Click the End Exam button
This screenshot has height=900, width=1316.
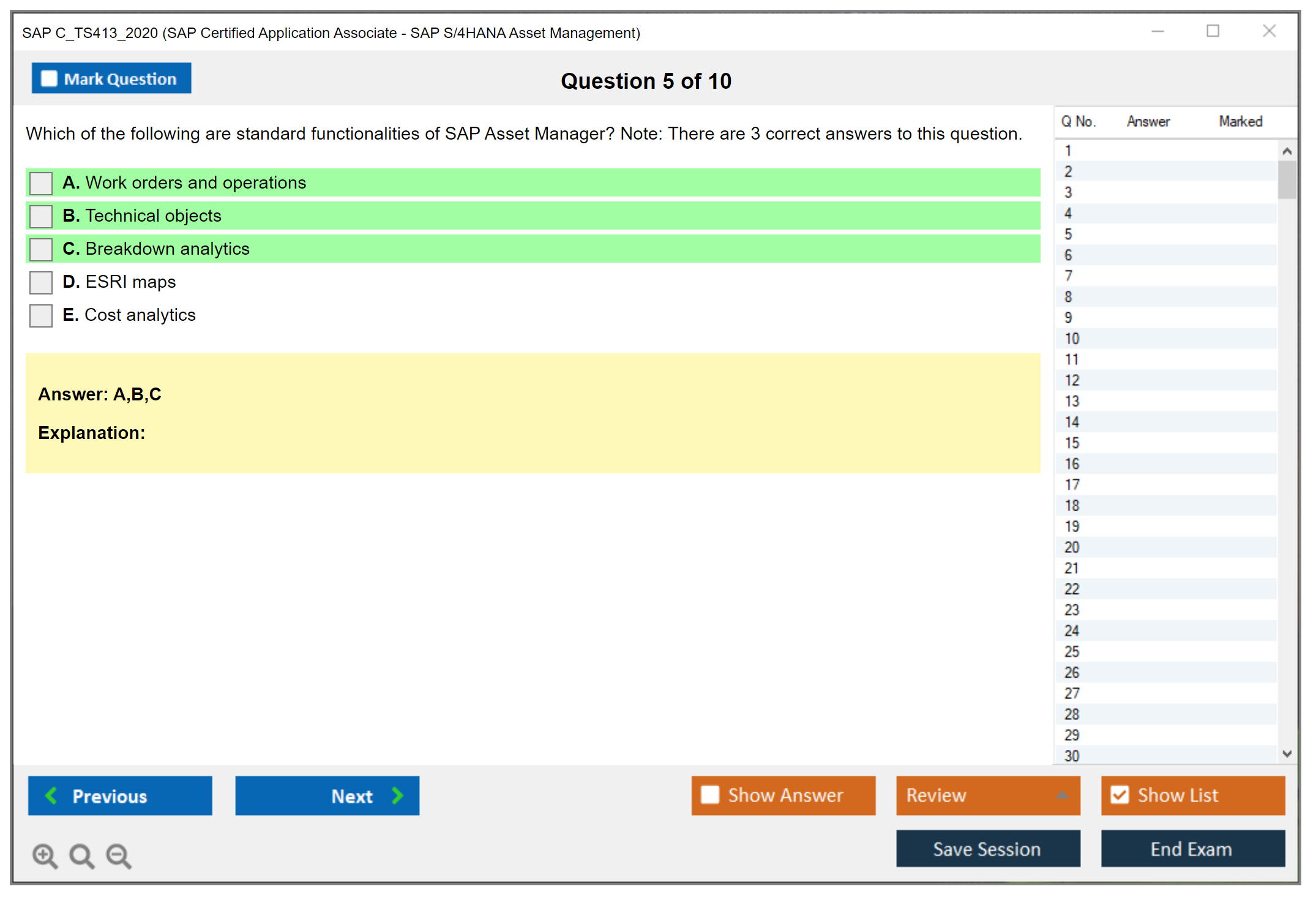coord(1192,849)
